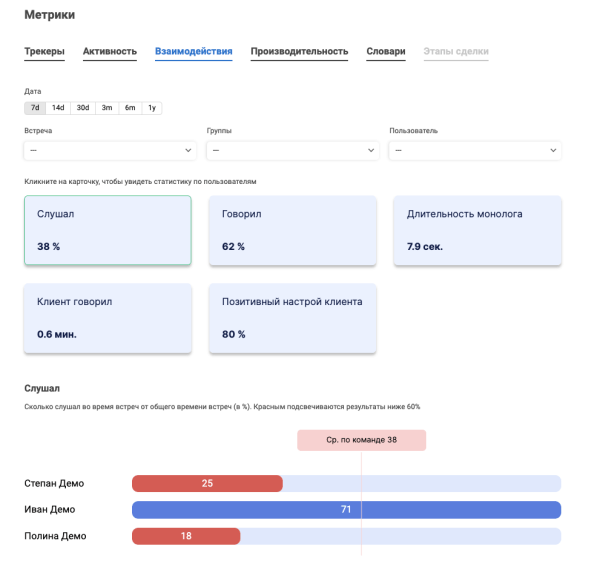The height and width of the screenshot is (578, 600).
Task: Click the Говорил metric card
Action: (292, 230)
